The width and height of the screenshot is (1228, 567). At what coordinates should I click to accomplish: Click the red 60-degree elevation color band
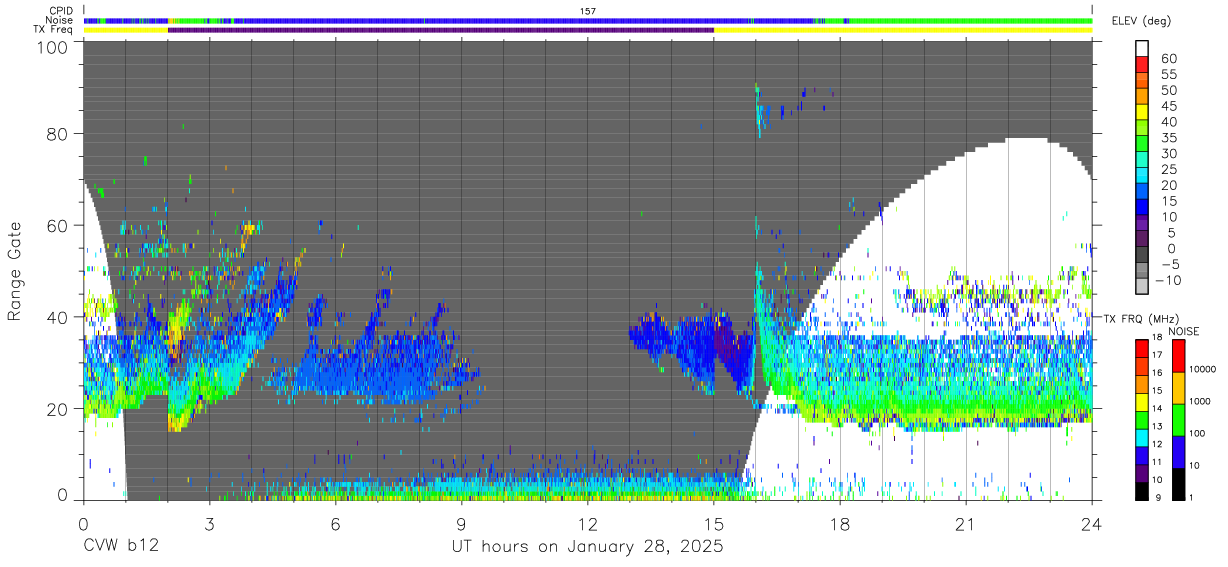pos(1142,66)
